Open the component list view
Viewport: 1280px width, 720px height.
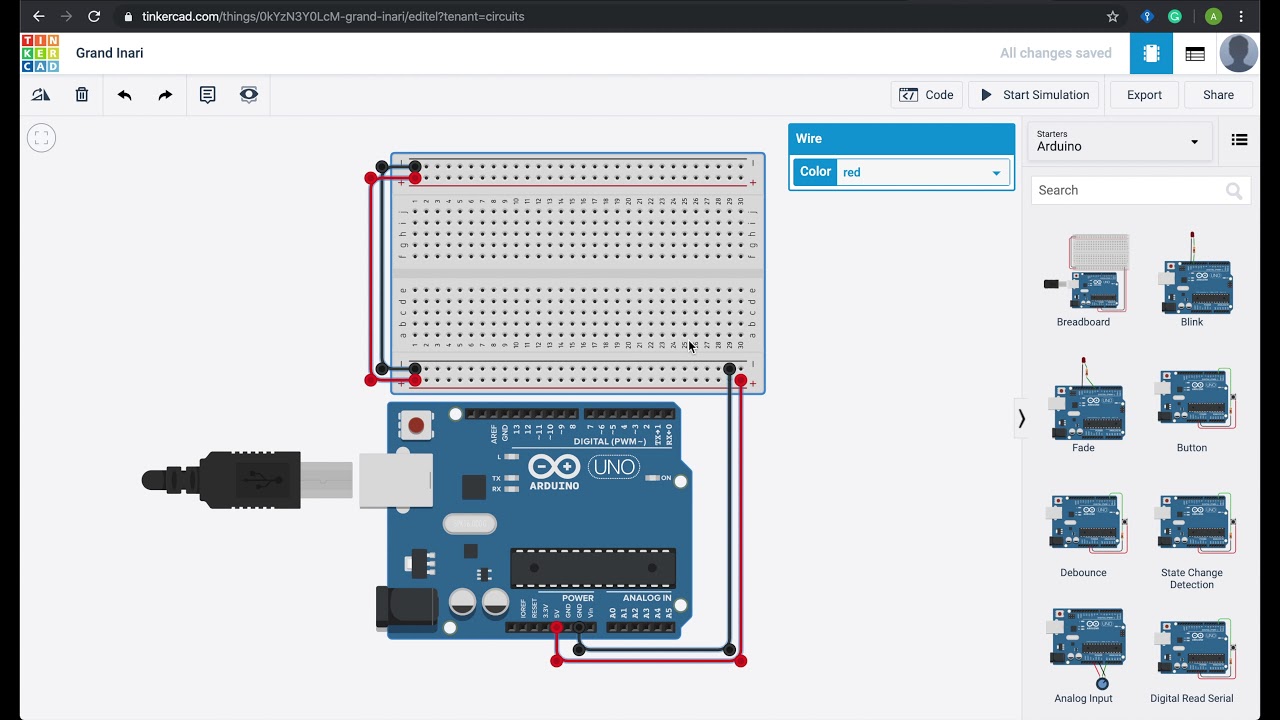[x=1195, y=54]
